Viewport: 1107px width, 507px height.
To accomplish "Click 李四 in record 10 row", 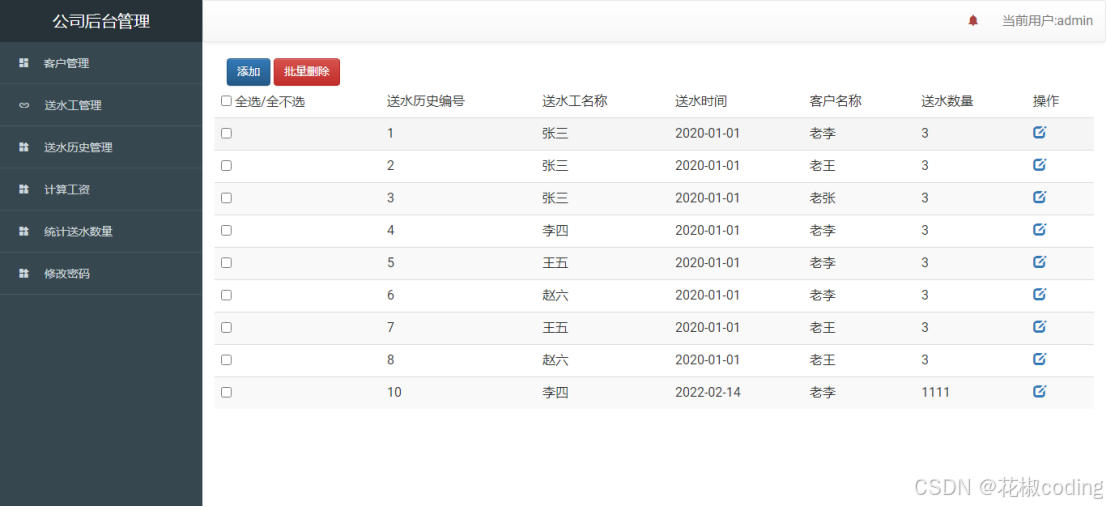I will pos(555,392).
